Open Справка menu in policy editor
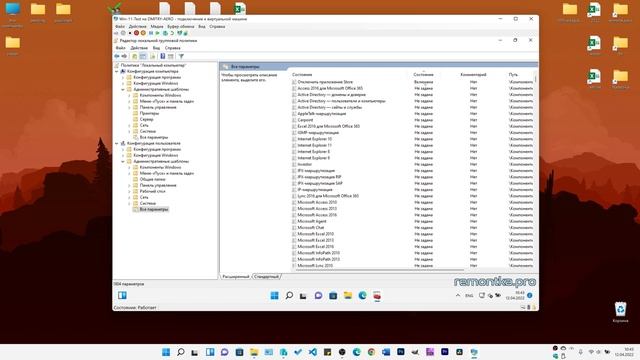 click(x=172, y=48)
